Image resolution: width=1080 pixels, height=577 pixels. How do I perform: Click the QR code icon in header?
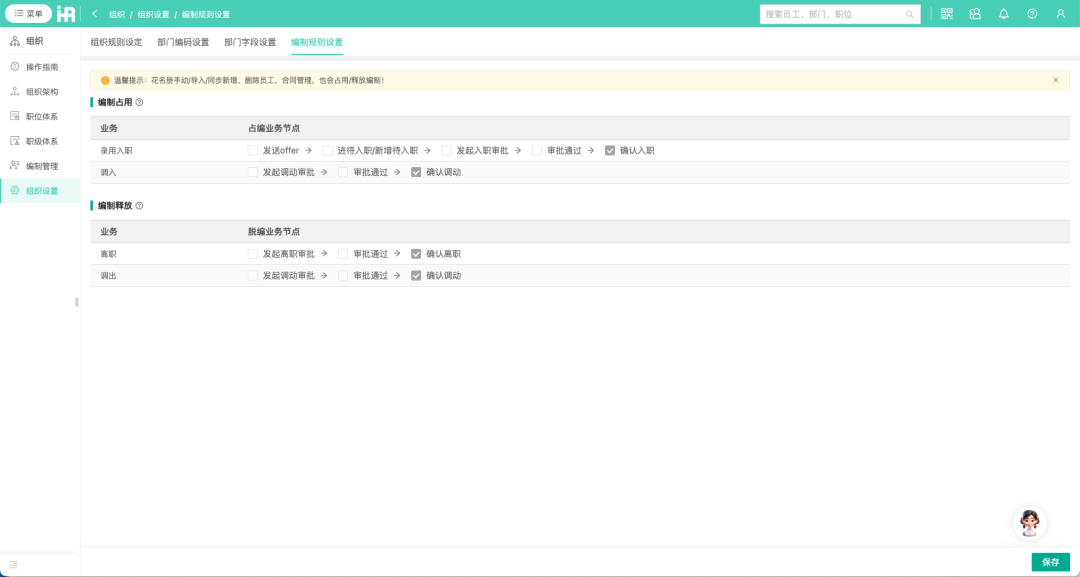pyautogui.click(x=946, y=14)
